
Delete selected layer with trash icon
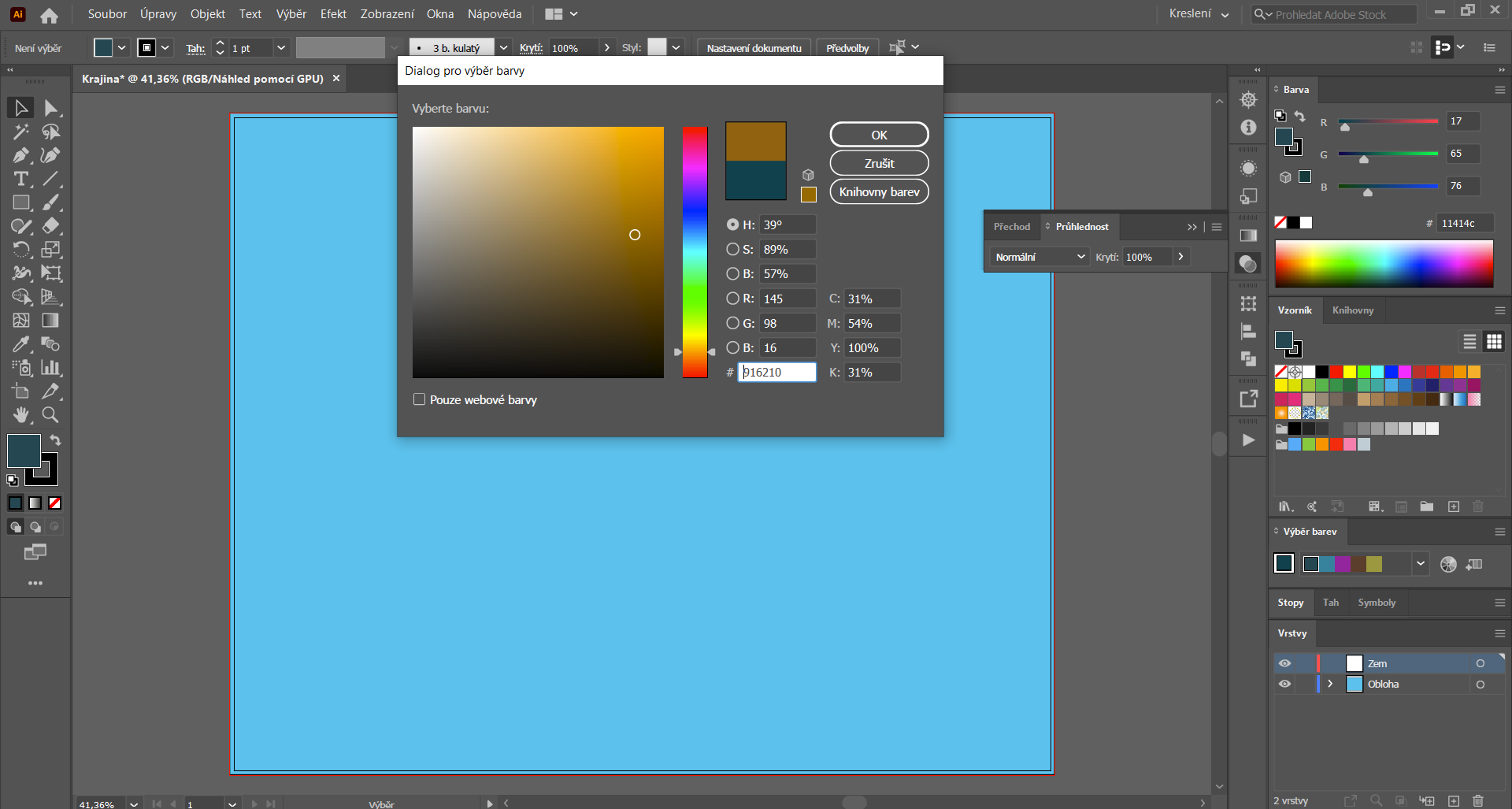point(1477,800)
